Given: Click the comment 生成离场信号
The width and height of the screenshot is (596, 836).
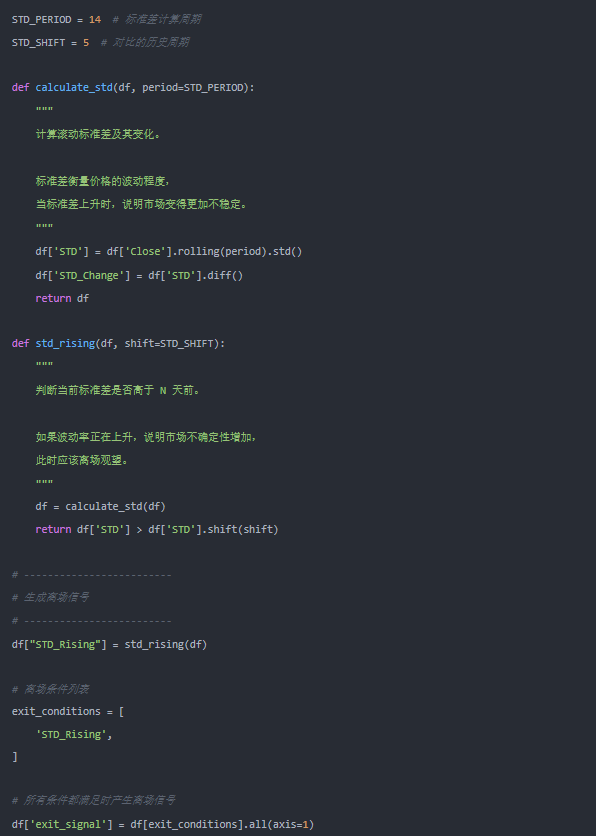Looking at the screenshot, I should coord(50,597).
